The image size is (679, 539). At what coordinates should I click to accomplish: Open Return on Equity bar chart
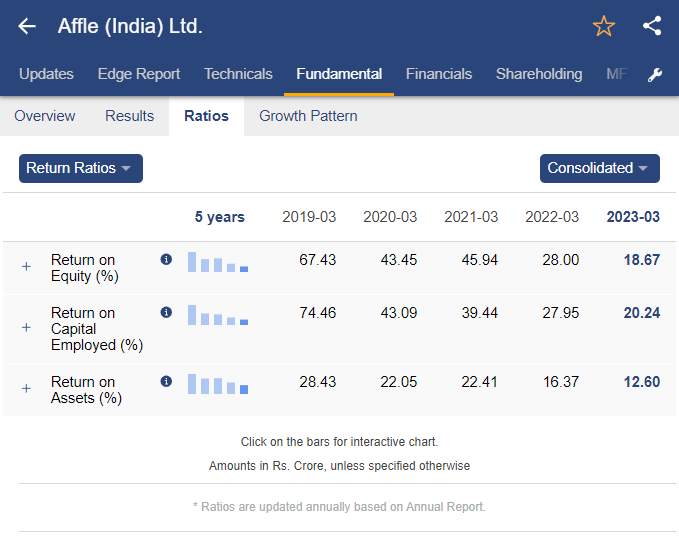(218, 262)
